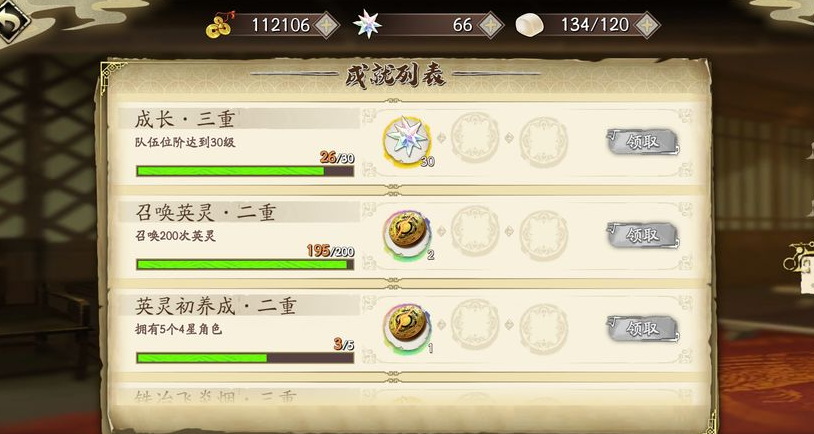The image size is (814, 434).
Task: Select the gold token reward for 召唤英灵·二重
Action: [x=408, y=234]
